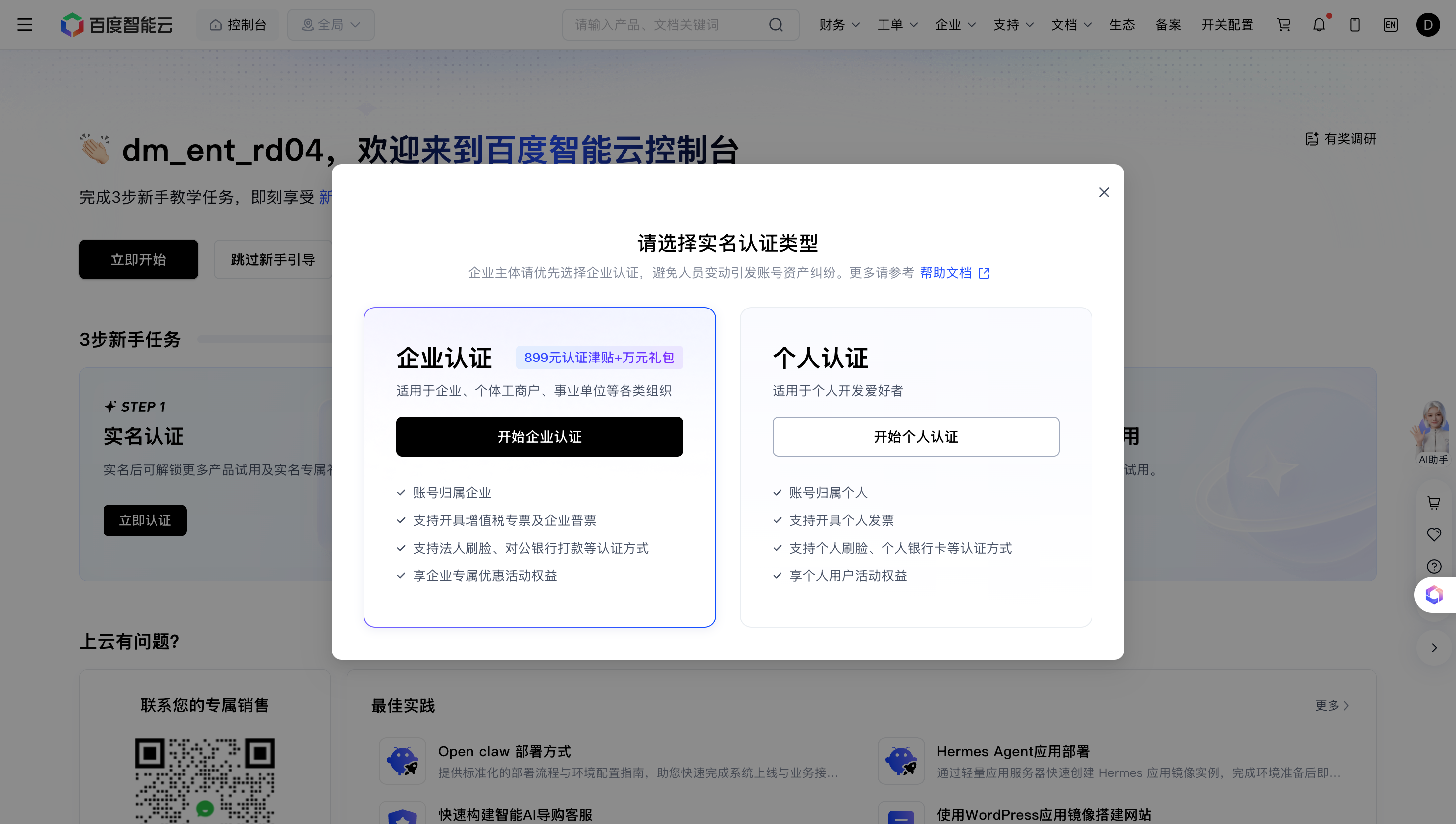Open the hamburger navigation menu
This screenshot has height=824, width=1456.
coord(24,24)
